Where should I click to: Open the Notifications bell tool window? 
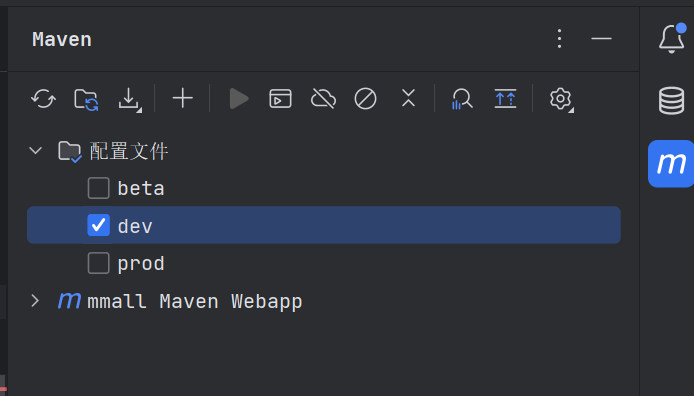point(672,38)
